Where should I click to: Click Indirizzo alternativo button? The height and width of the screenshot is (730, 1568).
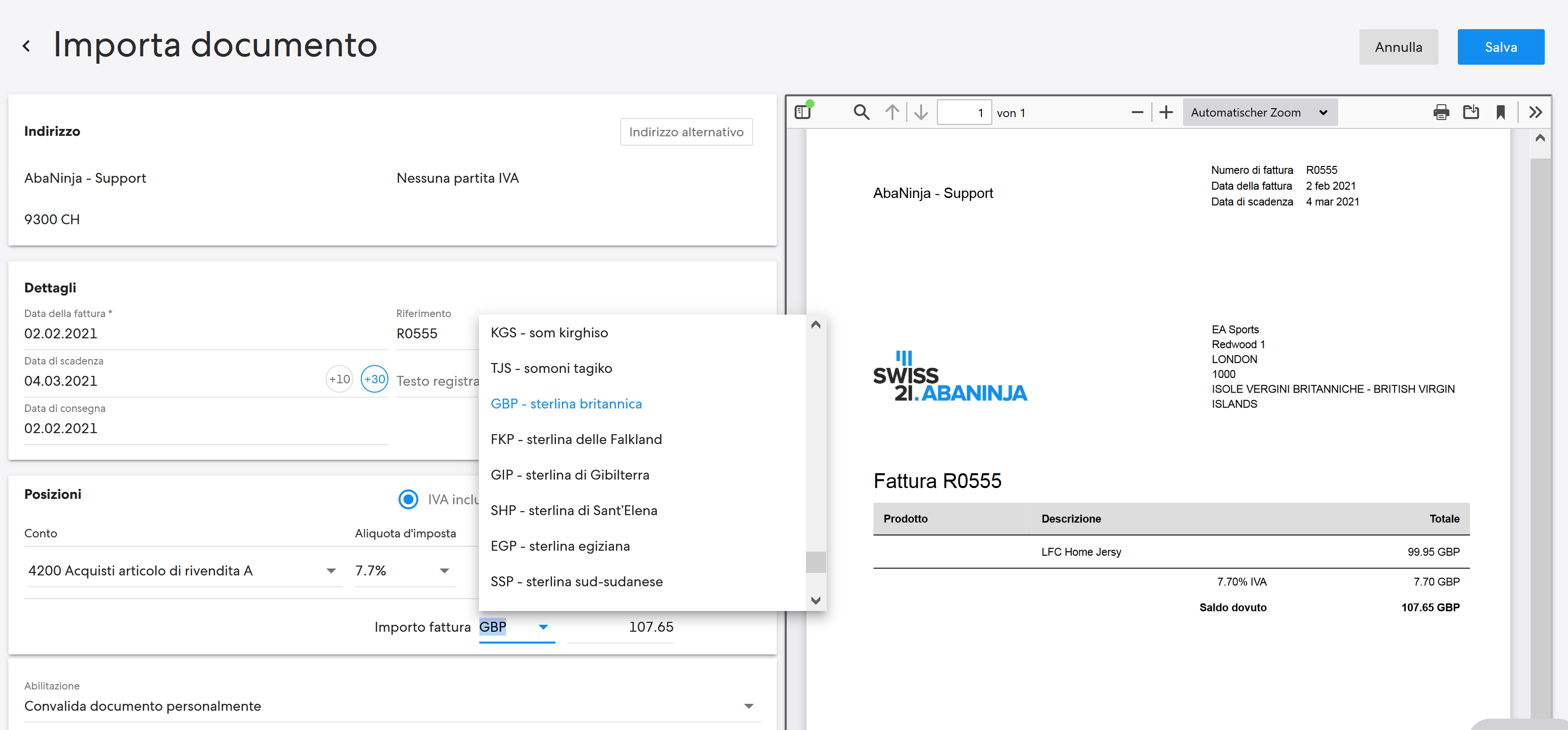tap(686, 132)
